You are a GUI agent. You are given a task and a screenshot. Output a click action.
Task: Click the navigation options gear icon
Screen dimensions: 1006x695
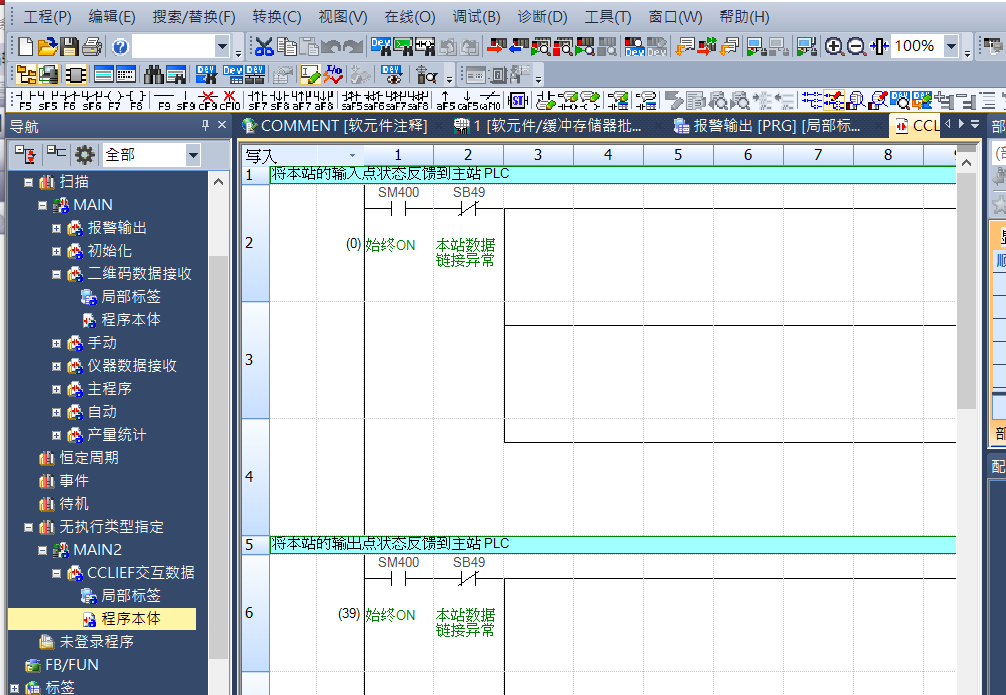(85, 154)
